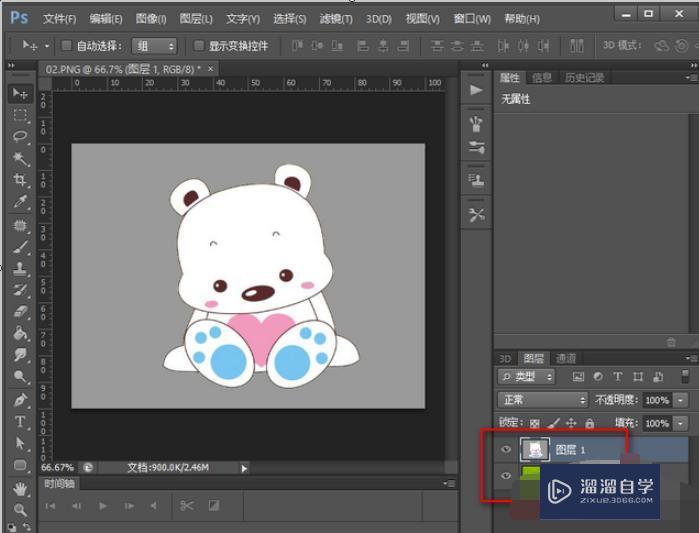Click the timeline scissors split icon
Viewport: 699px width, 533px height.
tap(186, 506)
